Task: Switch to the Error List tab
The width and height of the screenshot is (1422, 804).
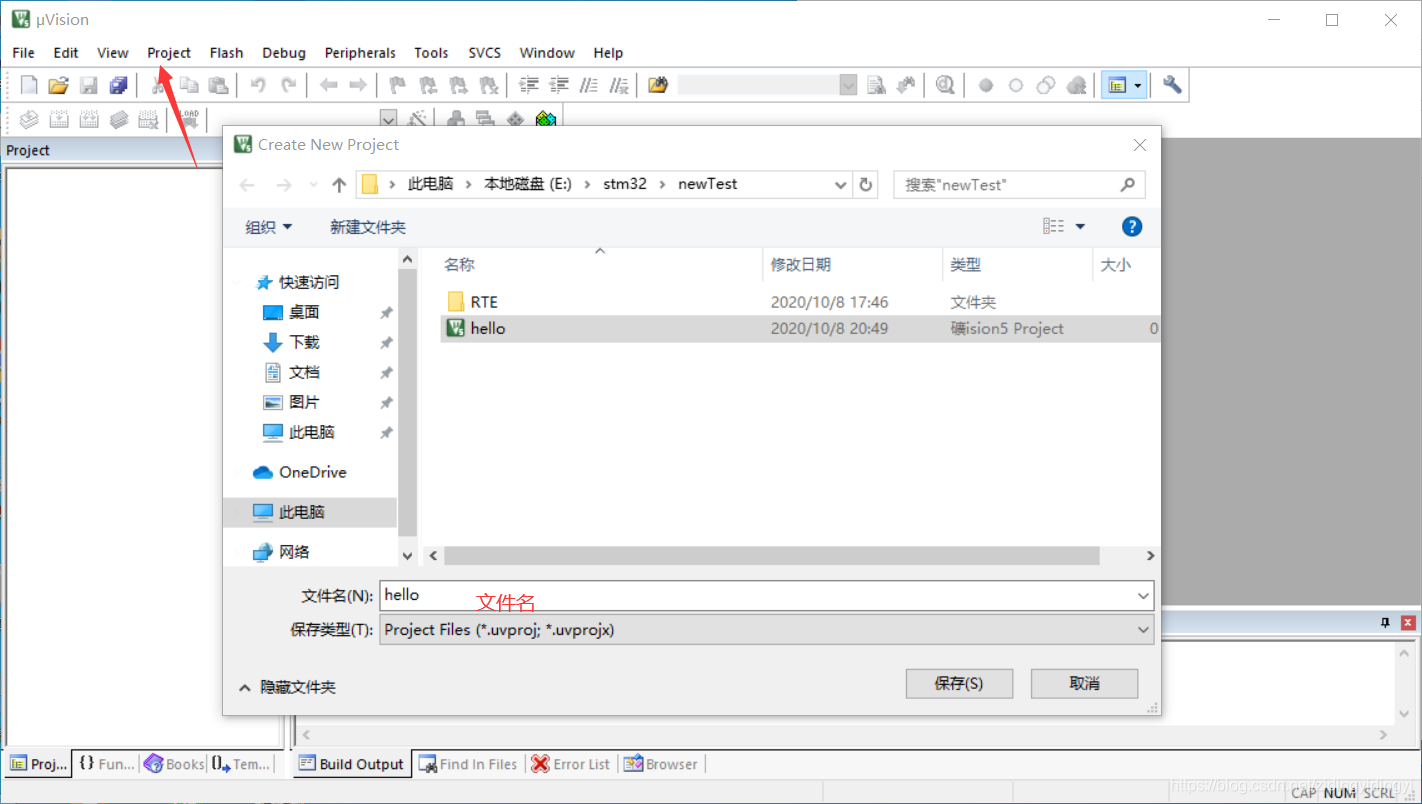Action: [571, 764]
